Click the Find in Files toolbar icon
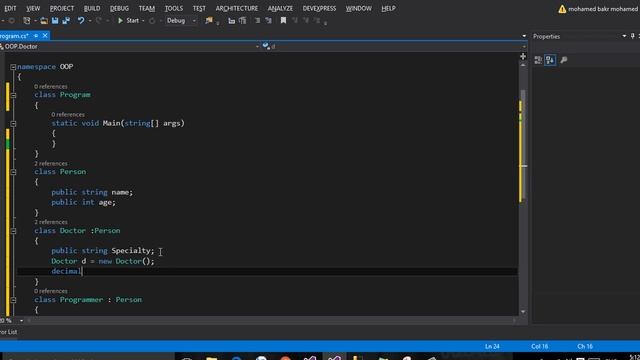The width and height of the screenshot is (640, 360). (209, 20)
